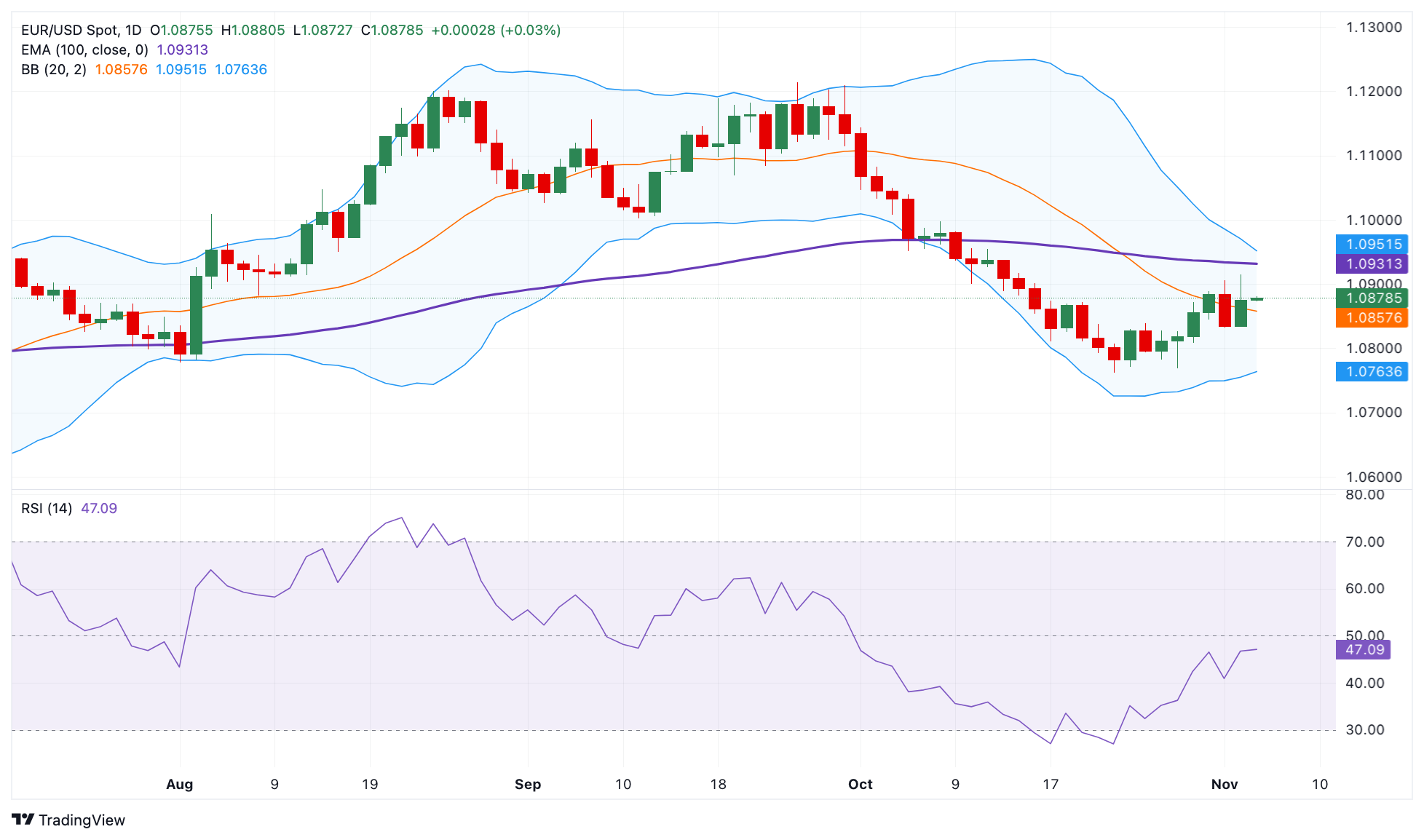Click the EMA (100, close, 0) legend
Viewport: 1424px width, 840px height.
pyautogui.click(x=84, y=50)
